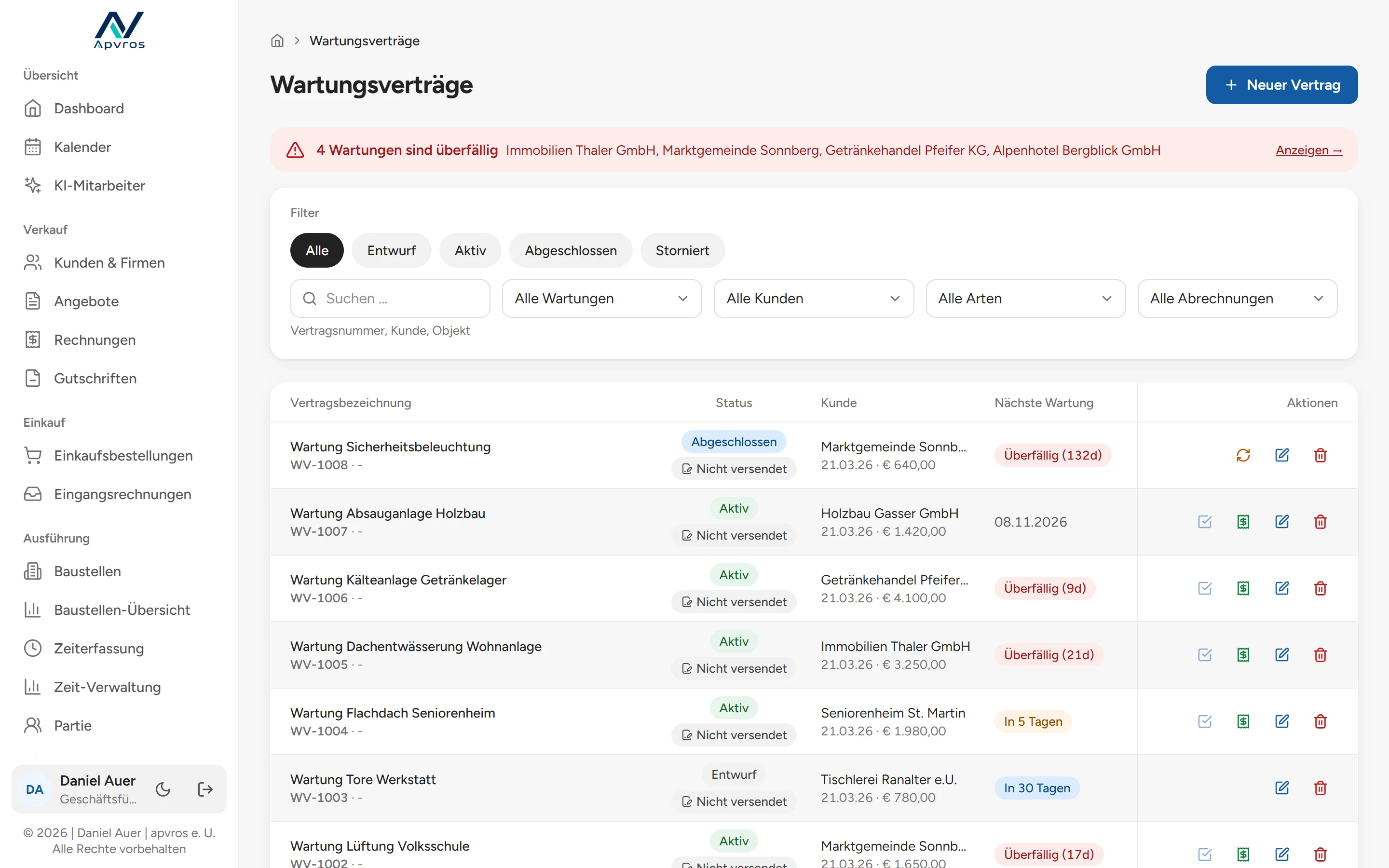Click the In 5 Tagen badge

[x=1033, y=721]
